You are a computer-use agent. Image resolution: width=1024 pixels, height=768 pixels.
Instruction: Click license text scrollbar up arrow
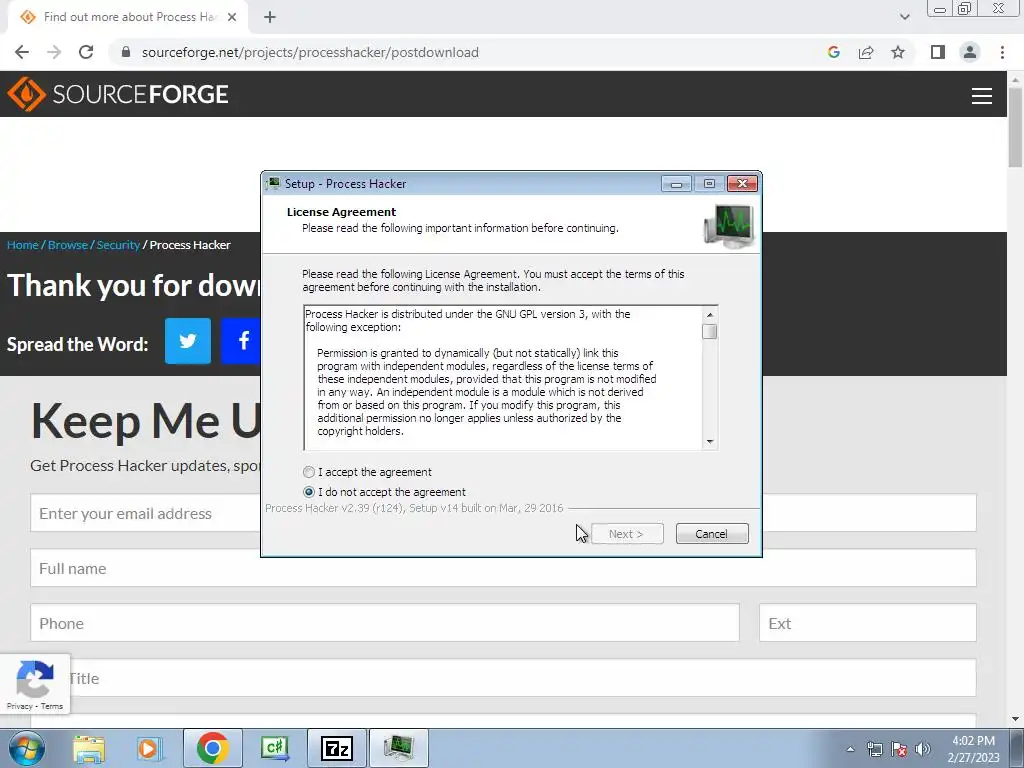(x=710, y=315)
